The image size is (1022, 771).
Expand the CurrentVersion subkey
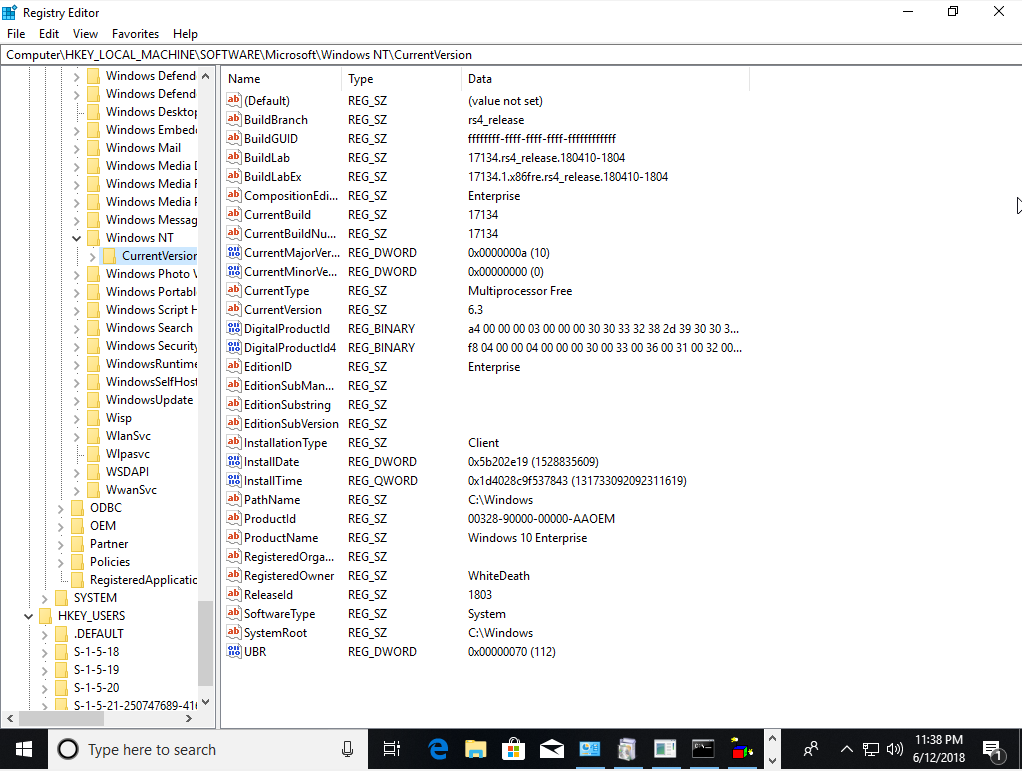point(93,256)
